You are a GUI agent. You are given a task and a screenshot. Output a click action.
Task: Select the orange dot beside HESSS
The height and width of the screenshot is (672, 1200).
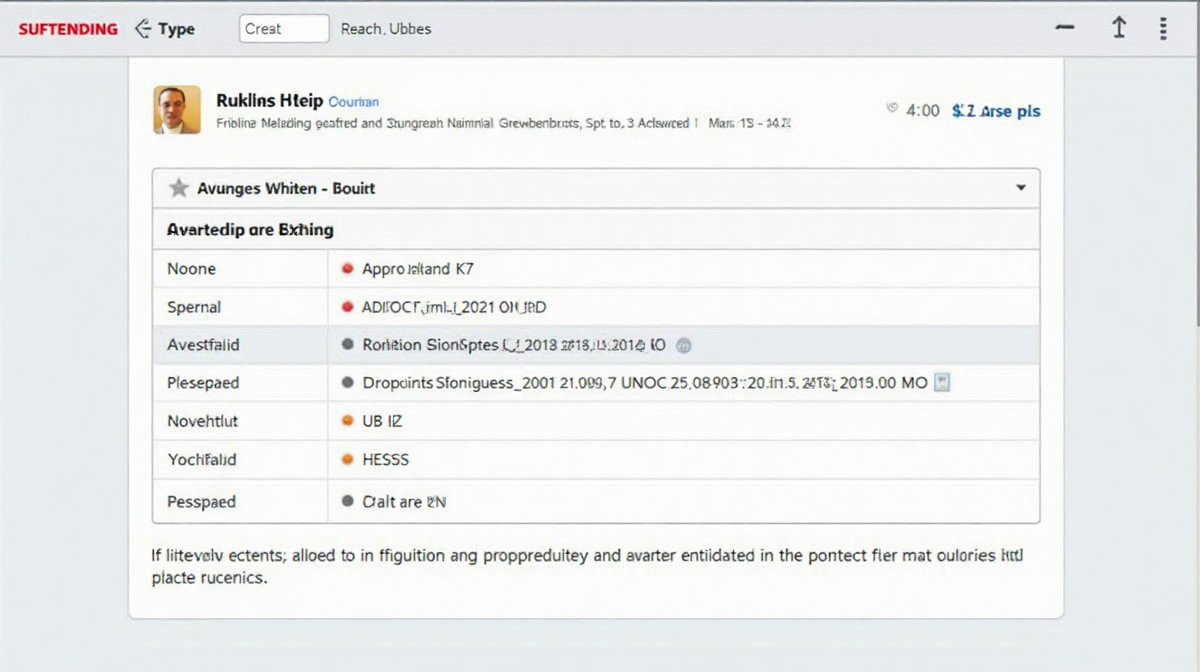click(347, 460)
